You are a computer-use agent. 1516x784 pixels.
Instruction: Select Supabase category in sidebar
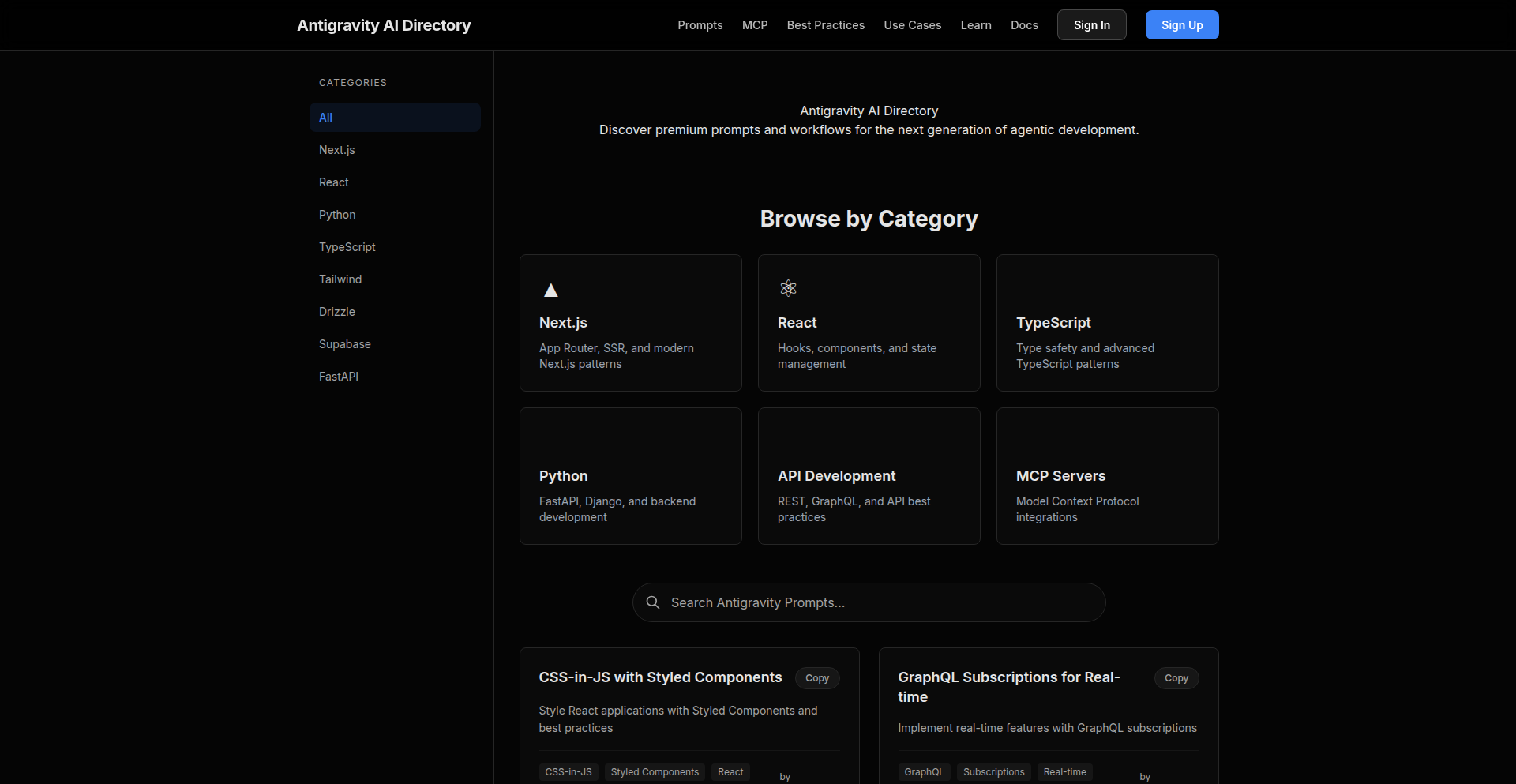[345, 344]
